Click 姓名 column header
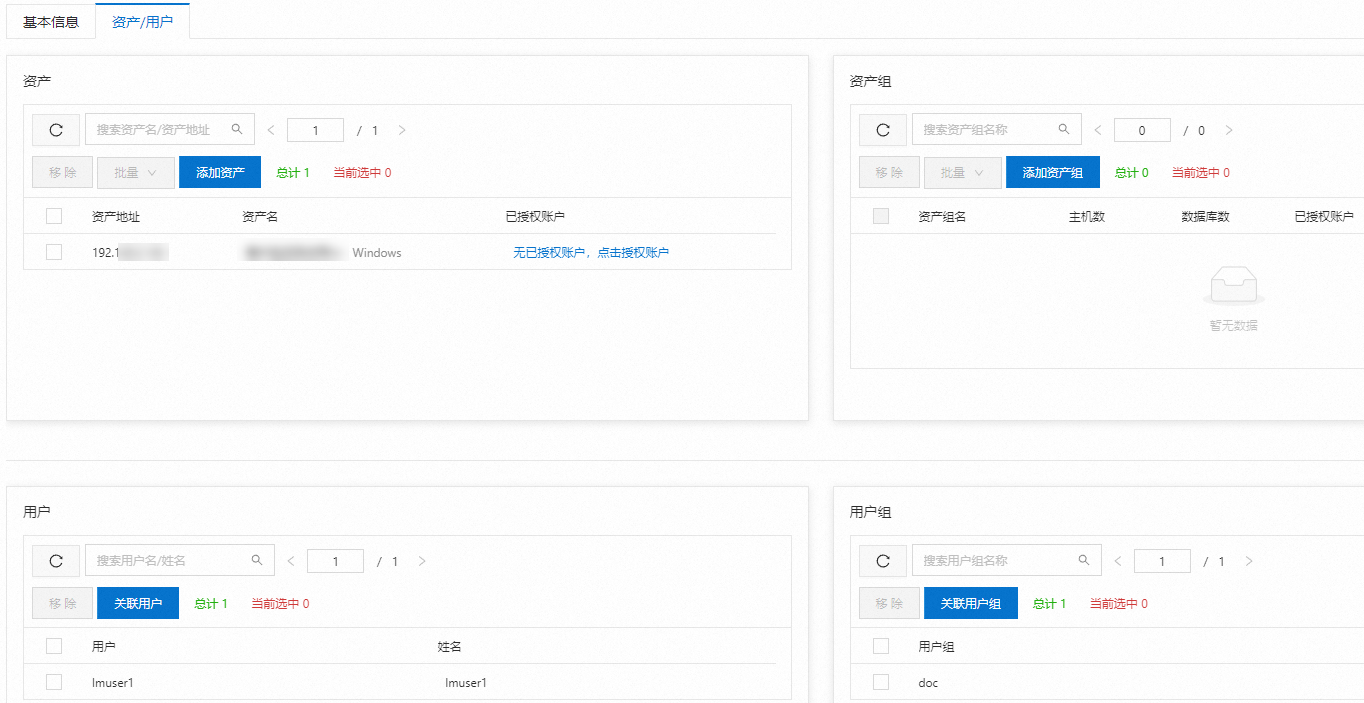Screen dimensions: 1364x703 [x=449, y=647]
